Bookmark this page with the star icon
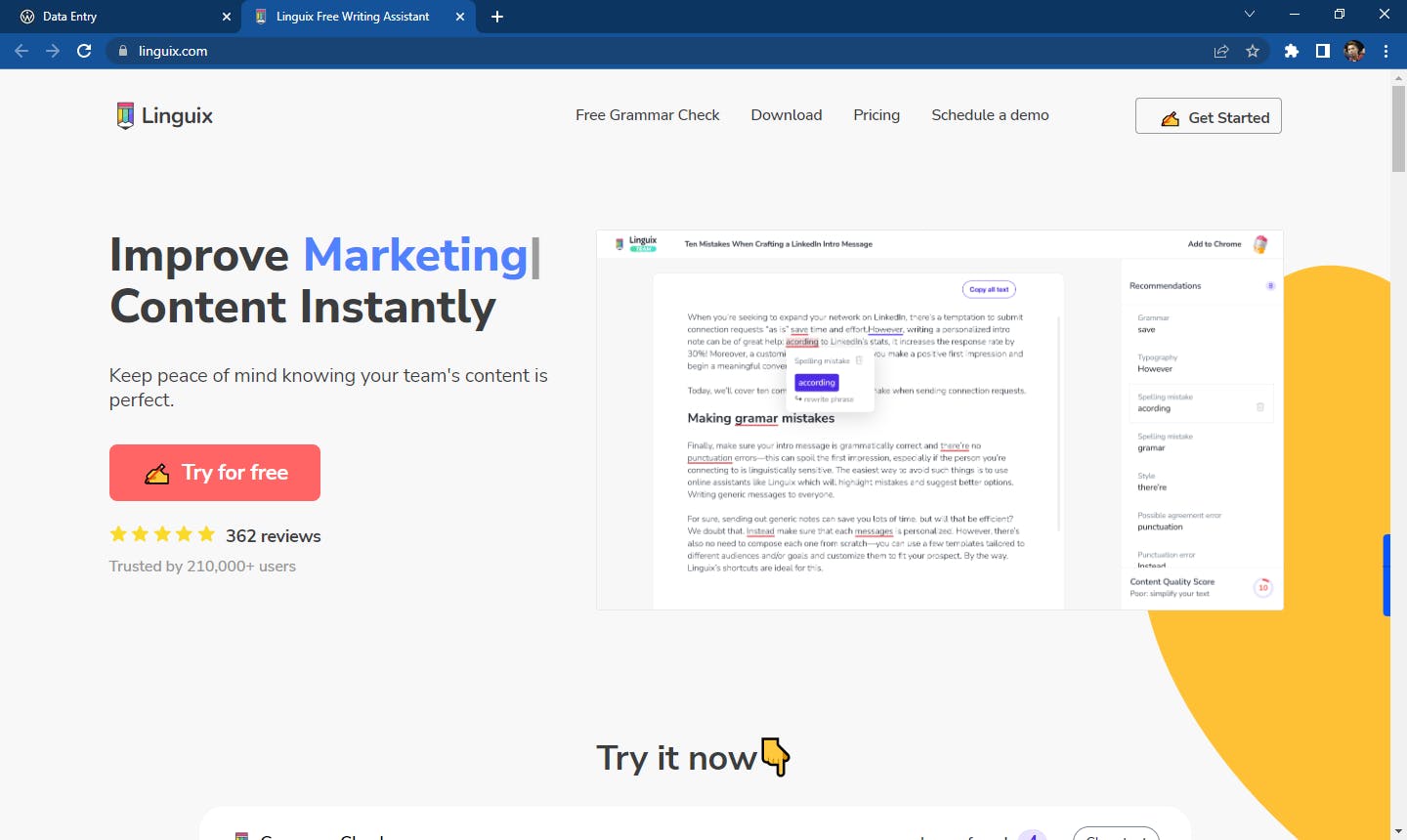 (x=1253, y=51)
